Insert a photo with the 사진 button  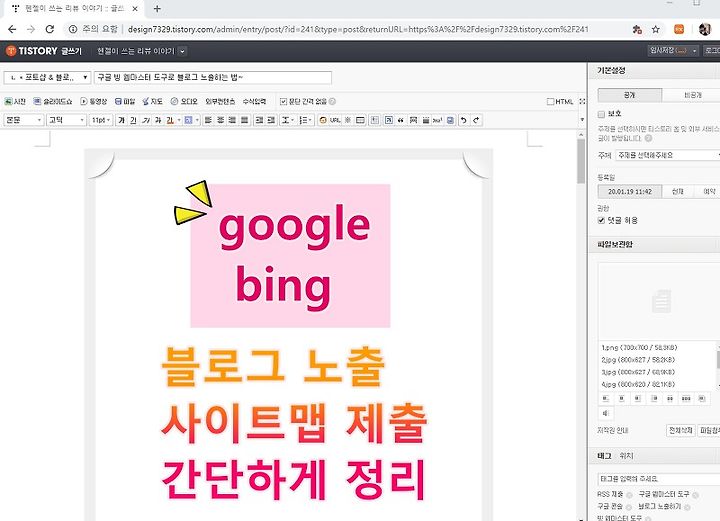click(x=15, y=101)
